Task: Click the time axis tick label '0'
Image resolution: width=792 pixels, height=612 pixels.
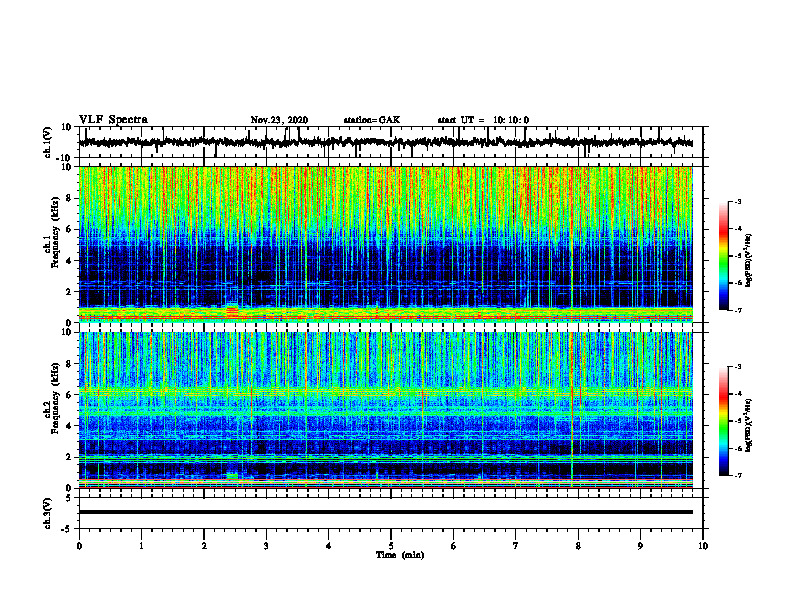Action: pos(79,546)
